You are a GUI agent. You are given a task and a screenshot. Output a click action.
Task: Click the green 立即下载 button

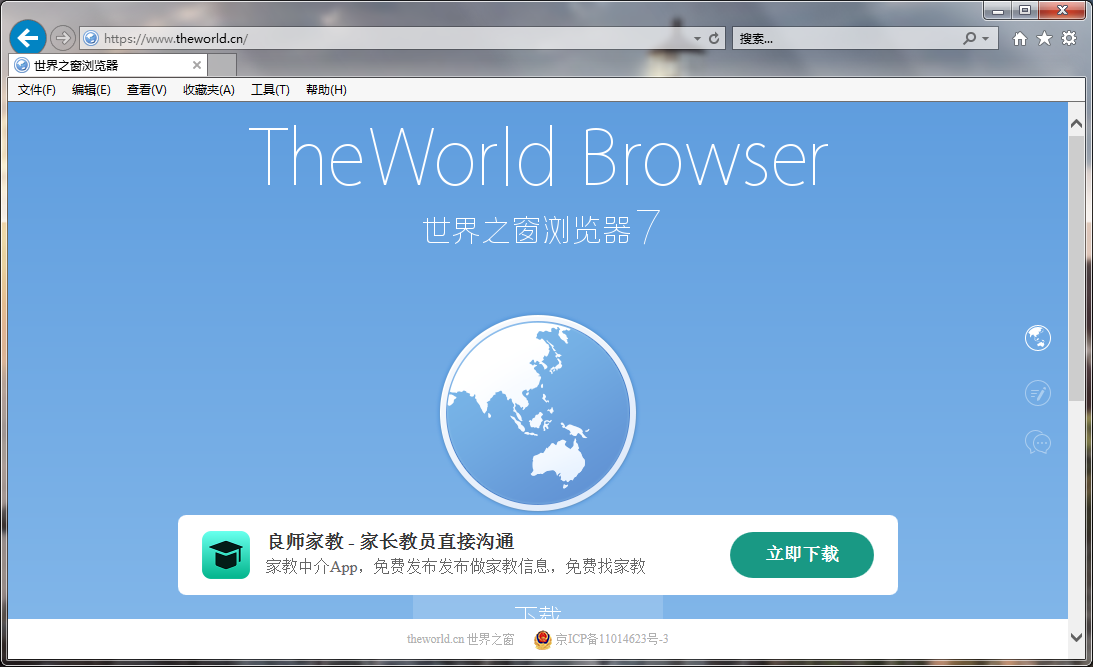pyautogui.click(x=802, y=555)
